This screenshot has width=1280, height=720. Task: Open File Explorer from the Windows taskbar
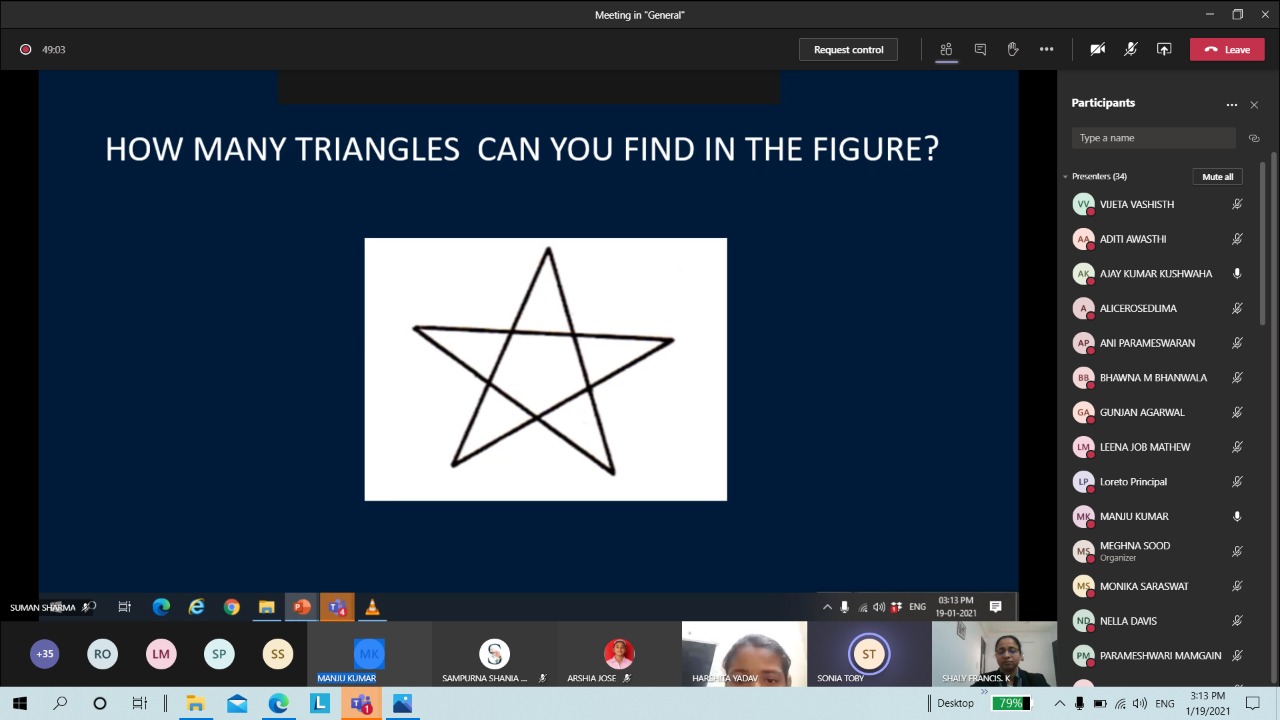tap(196, 704)
